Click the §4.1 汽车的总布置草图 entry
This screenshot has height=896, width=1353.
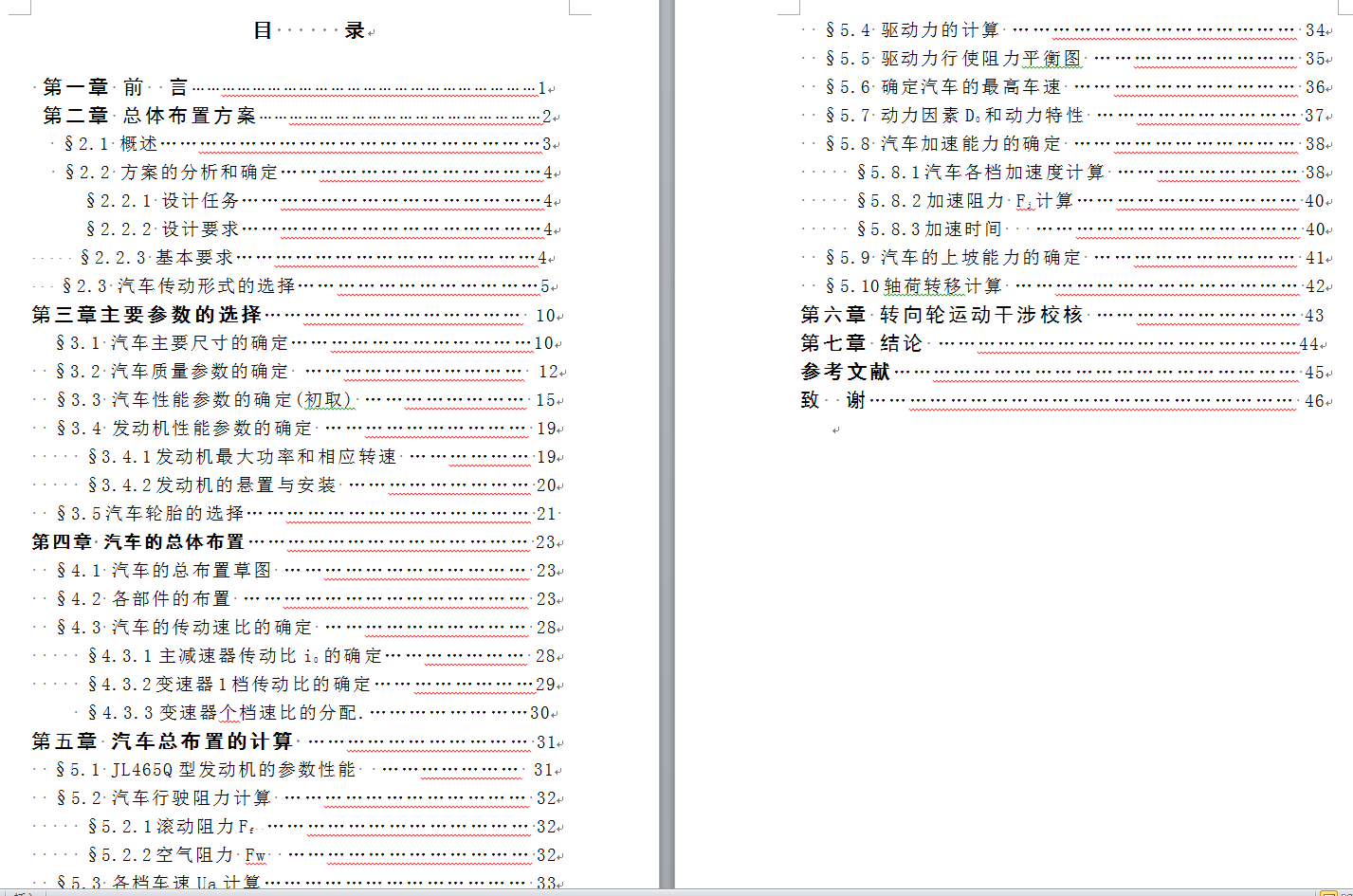pos(306,571)
